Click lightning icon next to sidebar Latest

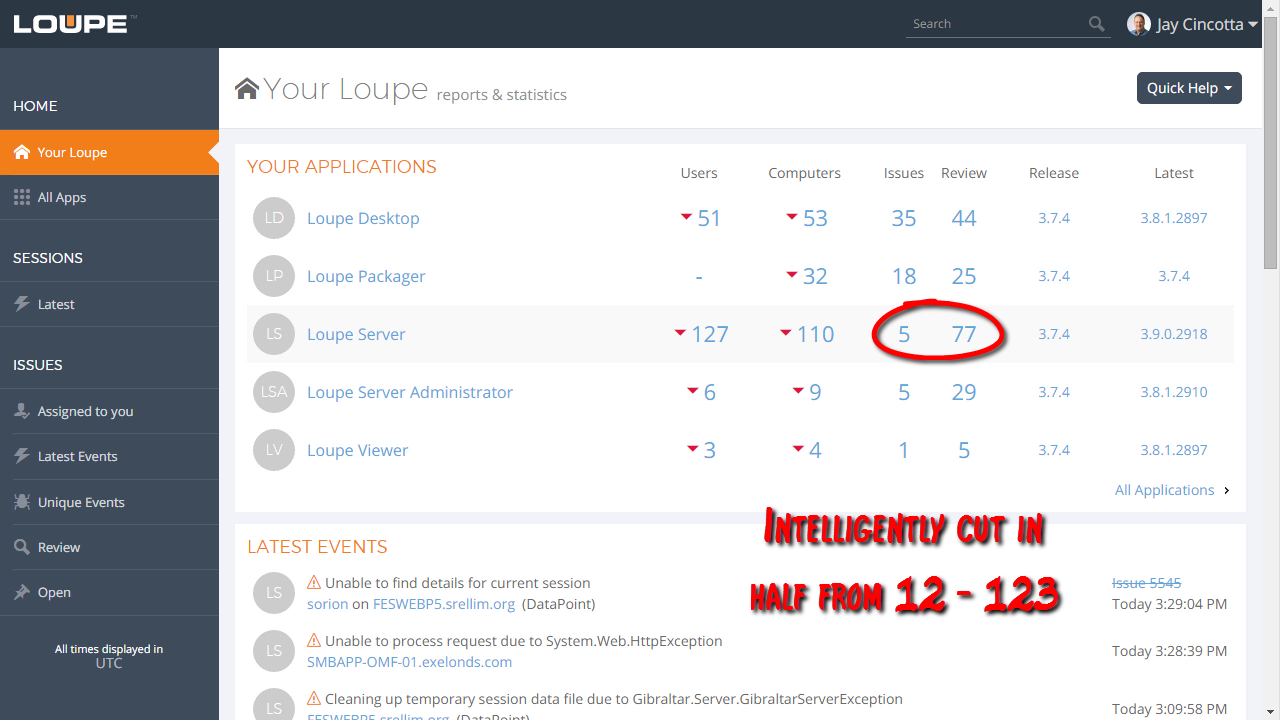(x=21, y=304)
